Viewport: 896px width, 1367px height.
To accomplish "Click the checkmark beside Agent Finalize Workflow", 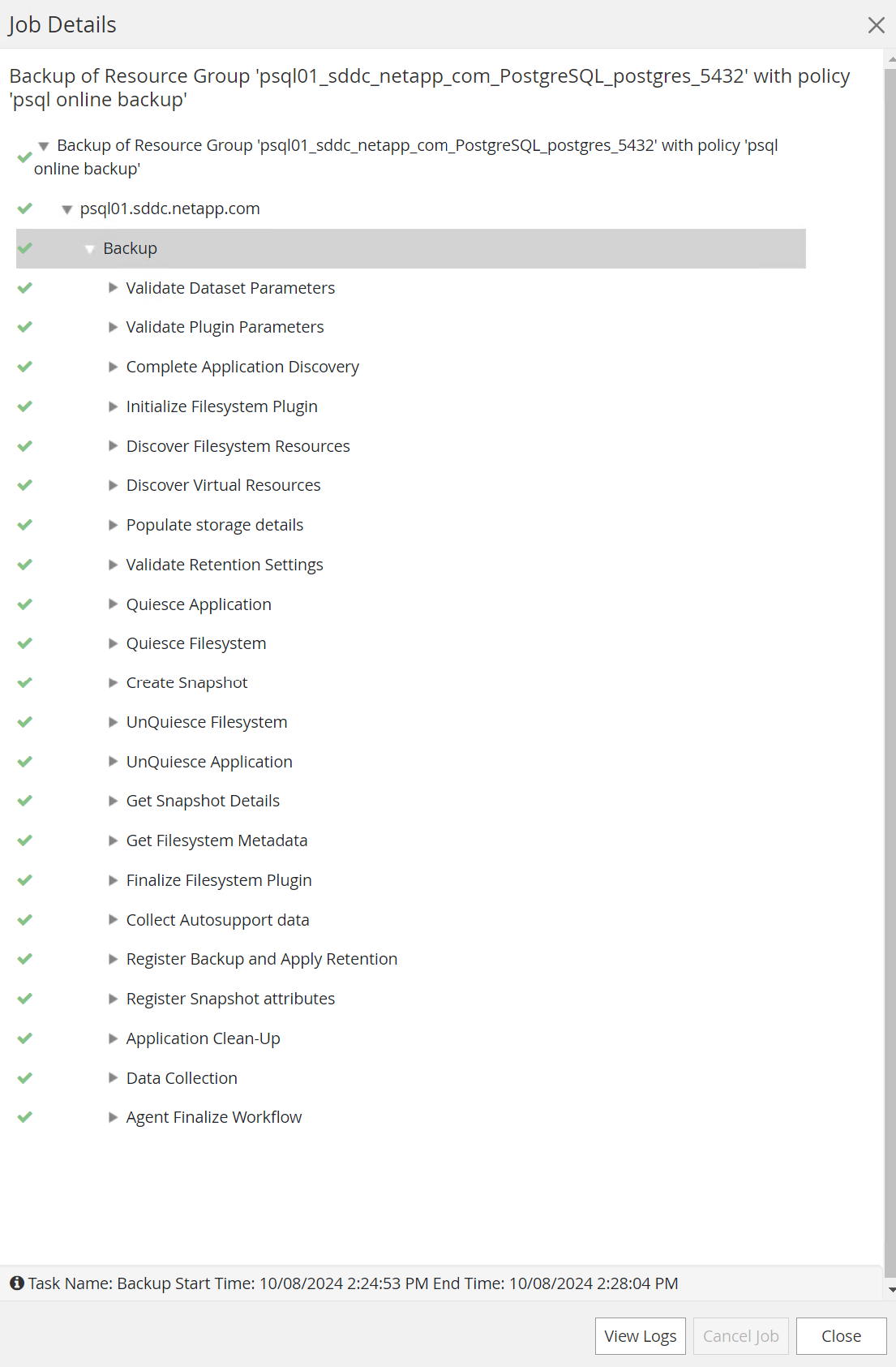I will point(25,1117).
